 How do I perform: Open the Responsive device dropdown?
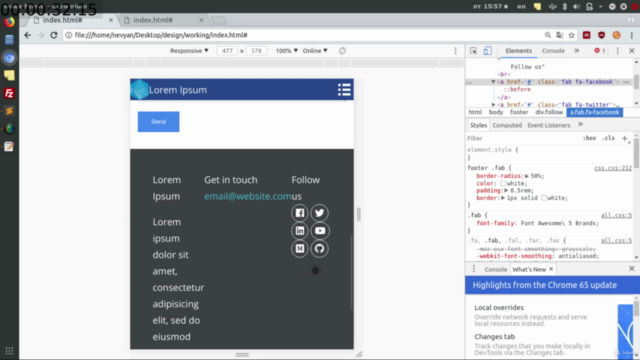coord(189,51)
